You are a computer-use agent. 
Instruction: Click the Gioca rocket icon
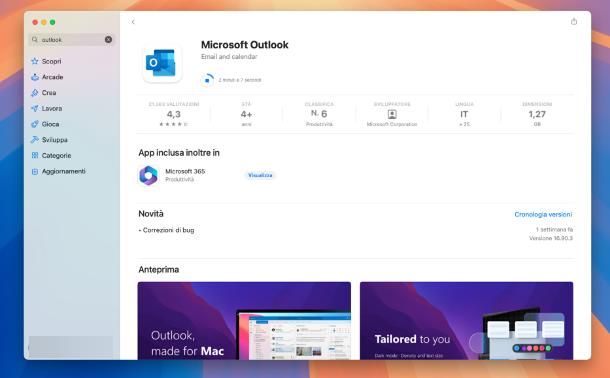[x=35, y=124]
